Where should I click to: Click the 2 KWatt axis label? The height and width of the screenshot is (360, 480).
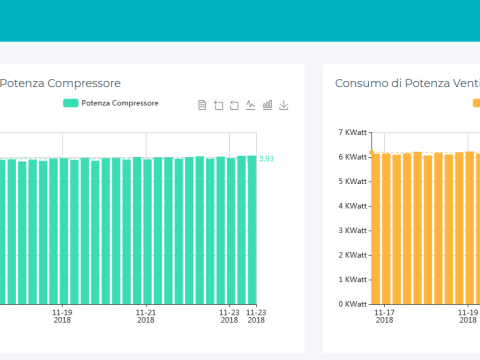coord(353,255)
